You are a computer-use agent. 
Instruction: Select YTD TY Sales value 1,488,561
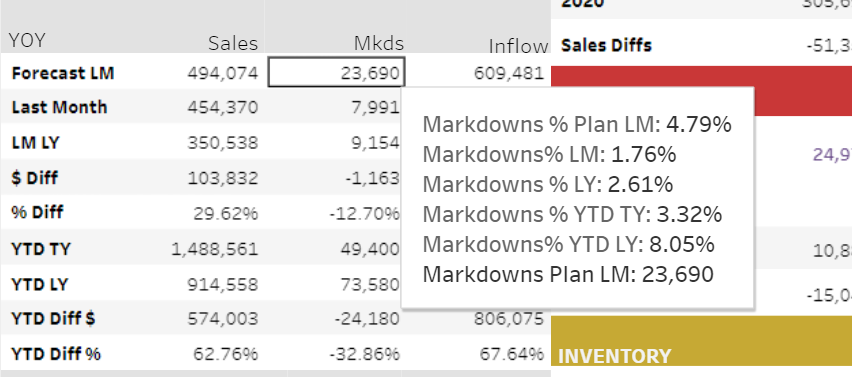215,249
